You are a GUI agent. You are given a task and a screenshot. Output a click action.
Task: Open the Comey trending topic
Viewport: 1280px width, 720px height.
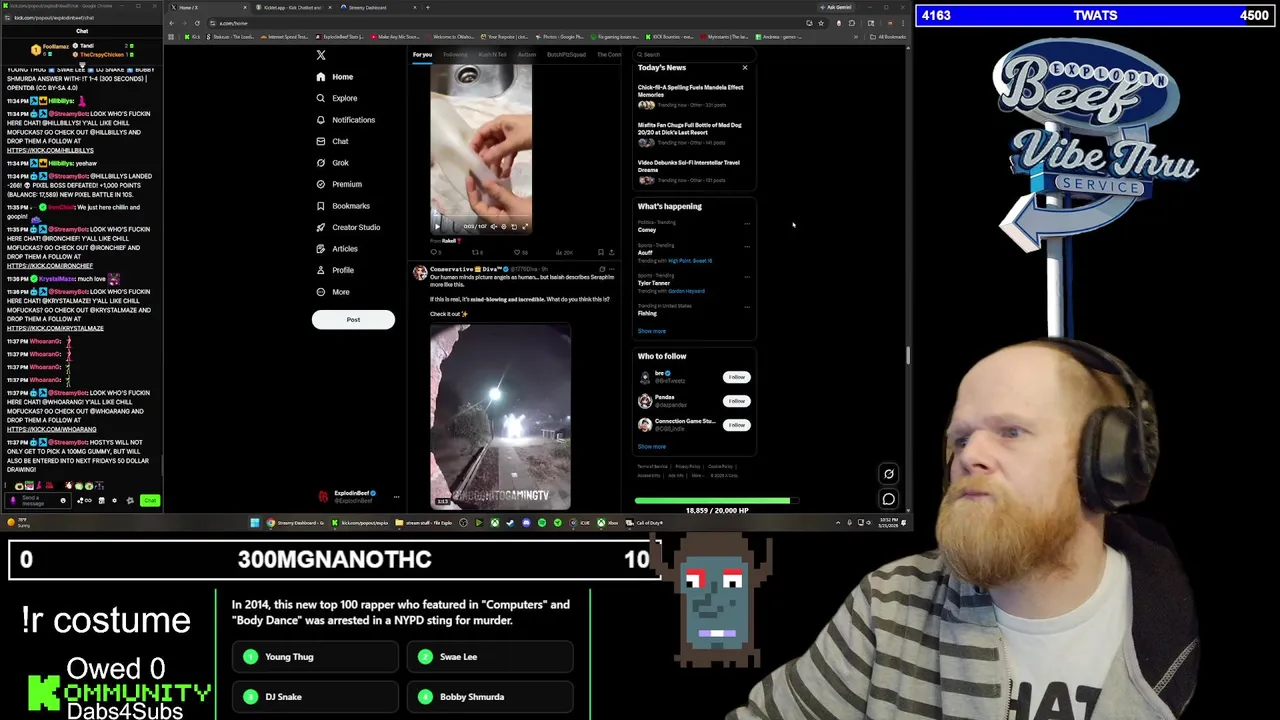[647, 230]
